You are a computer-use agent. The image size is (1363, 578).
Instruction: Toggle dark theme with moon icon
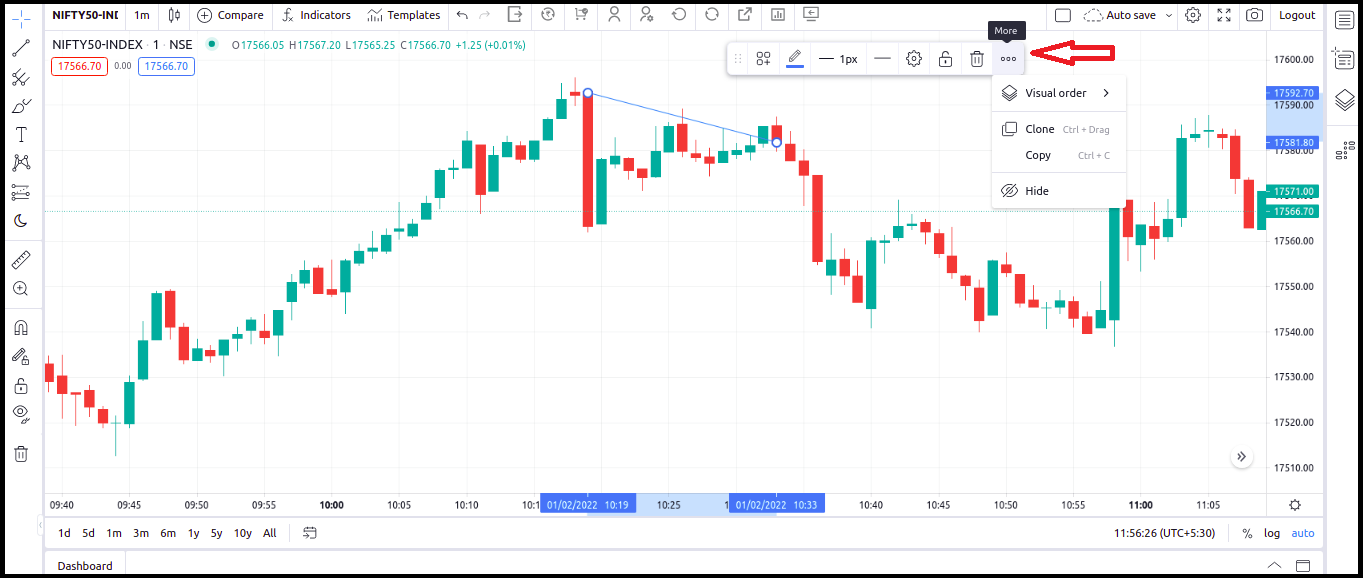pos(20,221)
